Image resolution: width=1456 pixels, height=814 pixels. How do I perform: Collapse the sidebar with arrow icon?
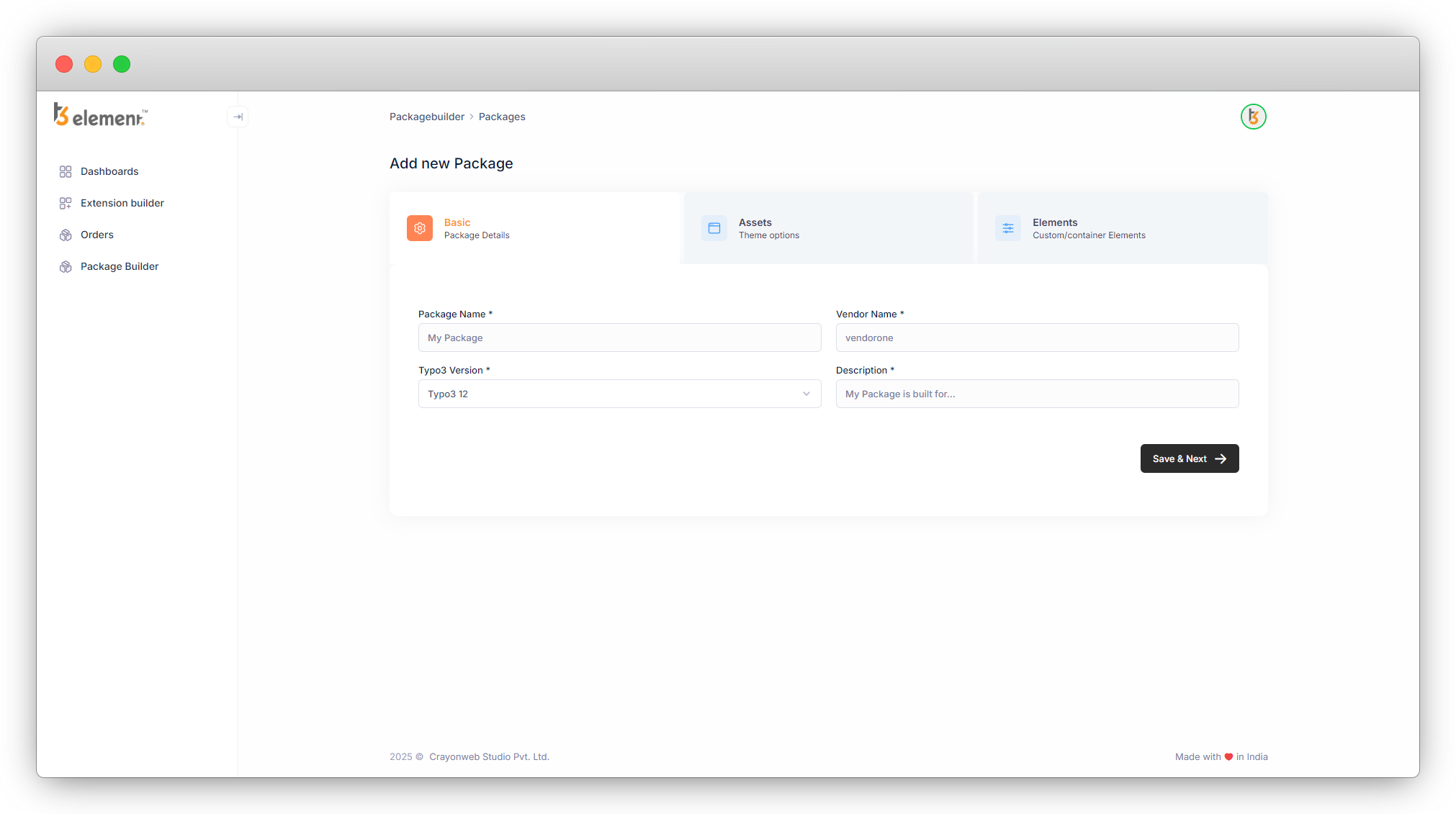[238, 117]
